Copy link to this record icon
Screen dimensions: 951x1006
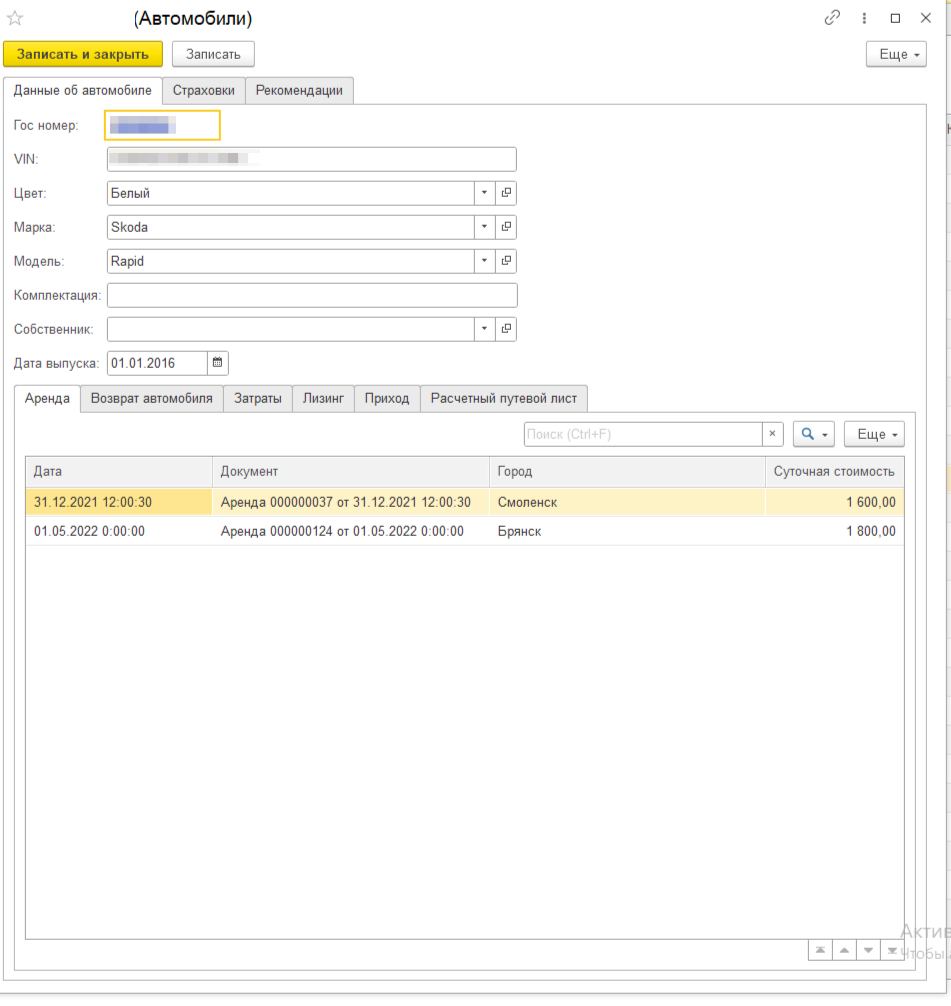(832, 18)
